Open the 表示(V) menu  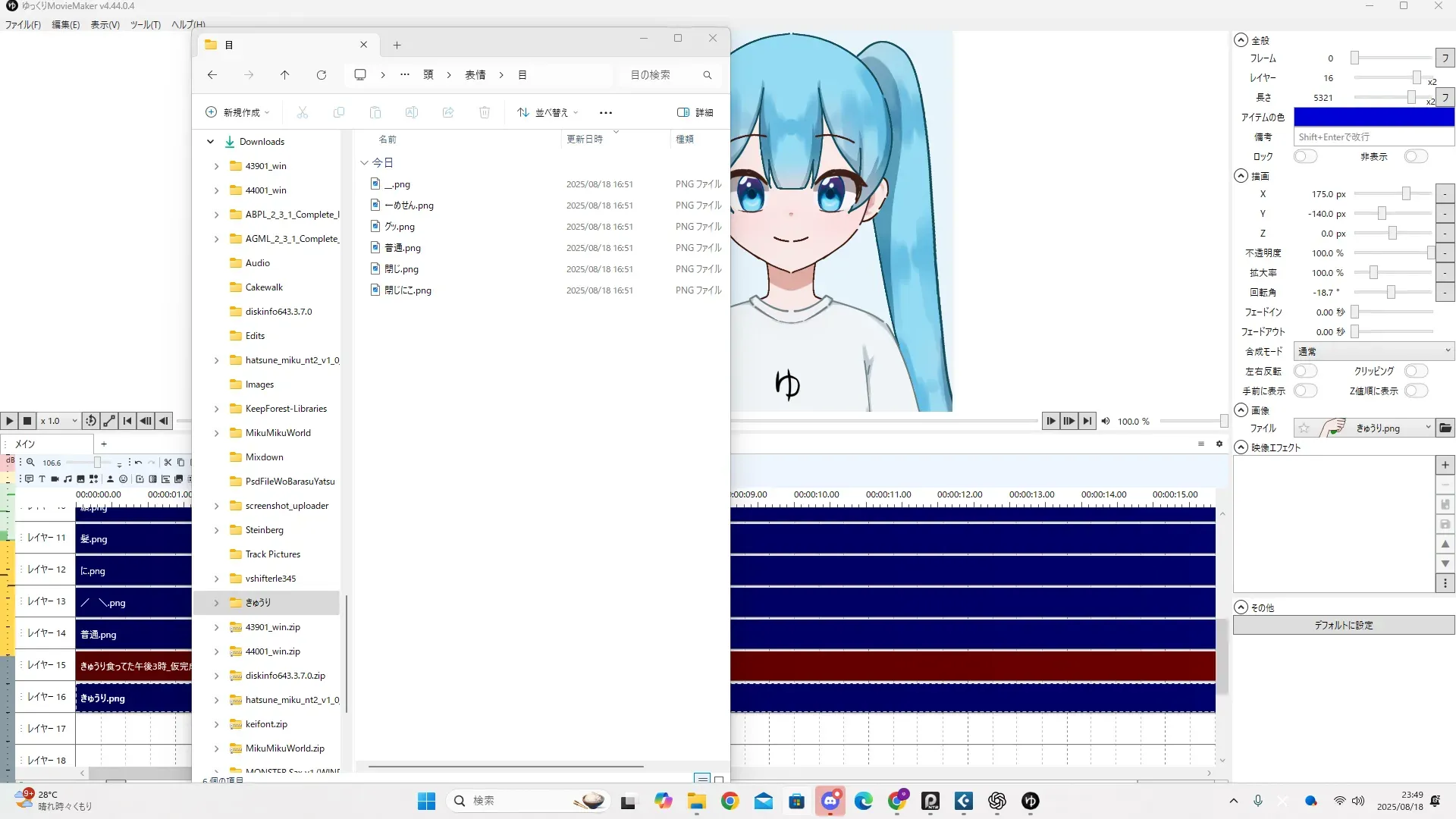point(105,25)
